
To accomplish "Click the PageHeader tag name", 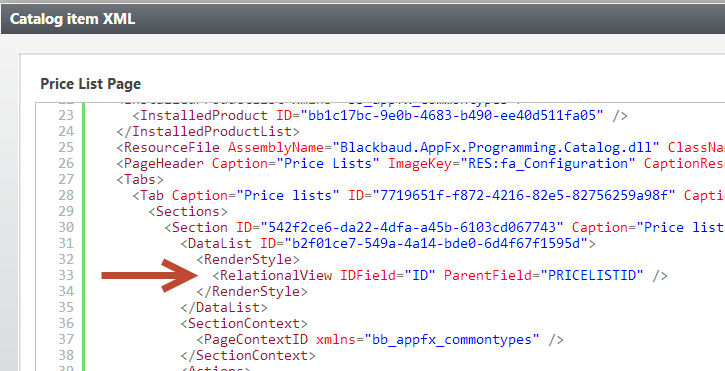I will pyautogui.click(x=164, y=163).
